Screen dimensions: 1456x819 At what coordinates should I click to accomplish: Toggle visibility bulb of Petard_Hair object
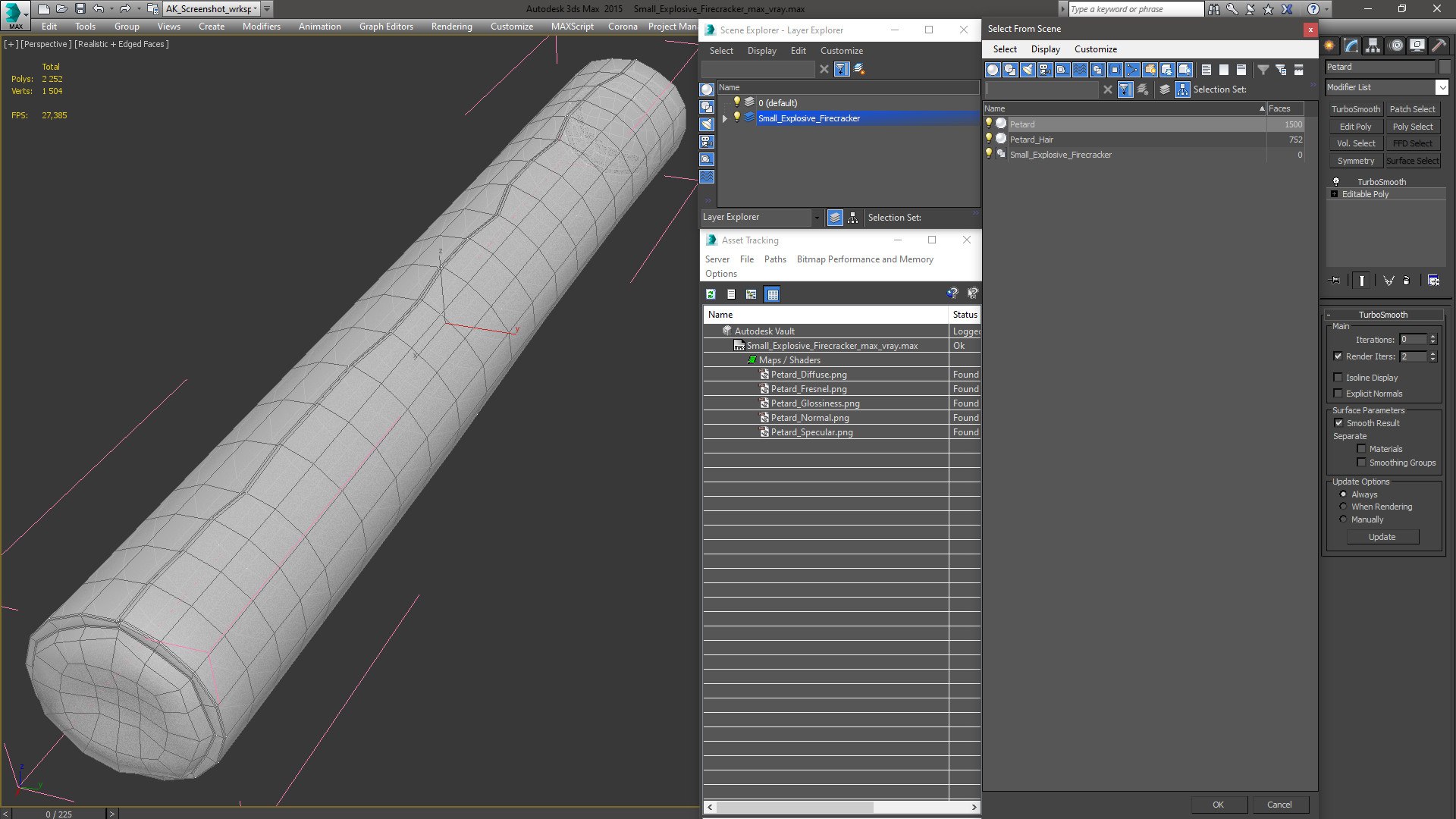[988, 139]
